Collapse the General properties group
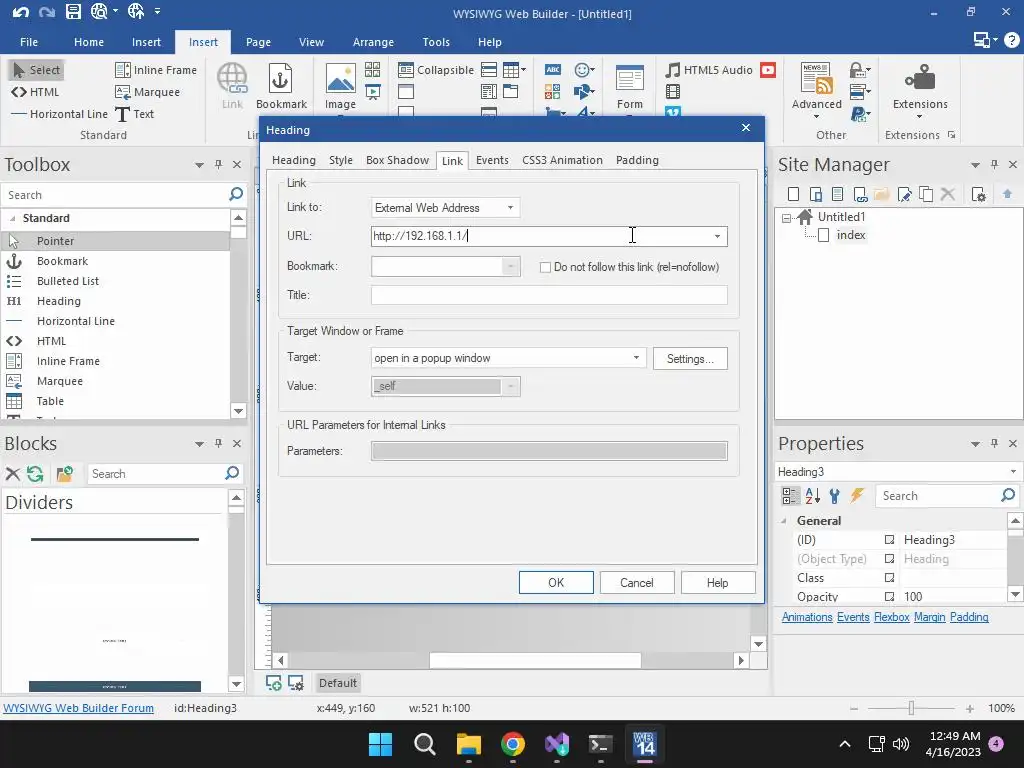 click(x=784, y=520)
